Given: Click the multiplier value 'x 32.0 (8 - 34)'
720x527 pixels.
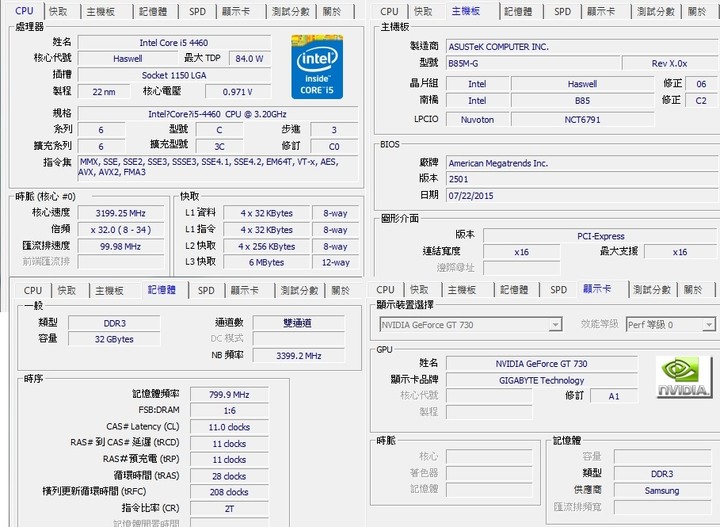Looking at the screenshot, I should pyautogui.click(x=121, y=230).
